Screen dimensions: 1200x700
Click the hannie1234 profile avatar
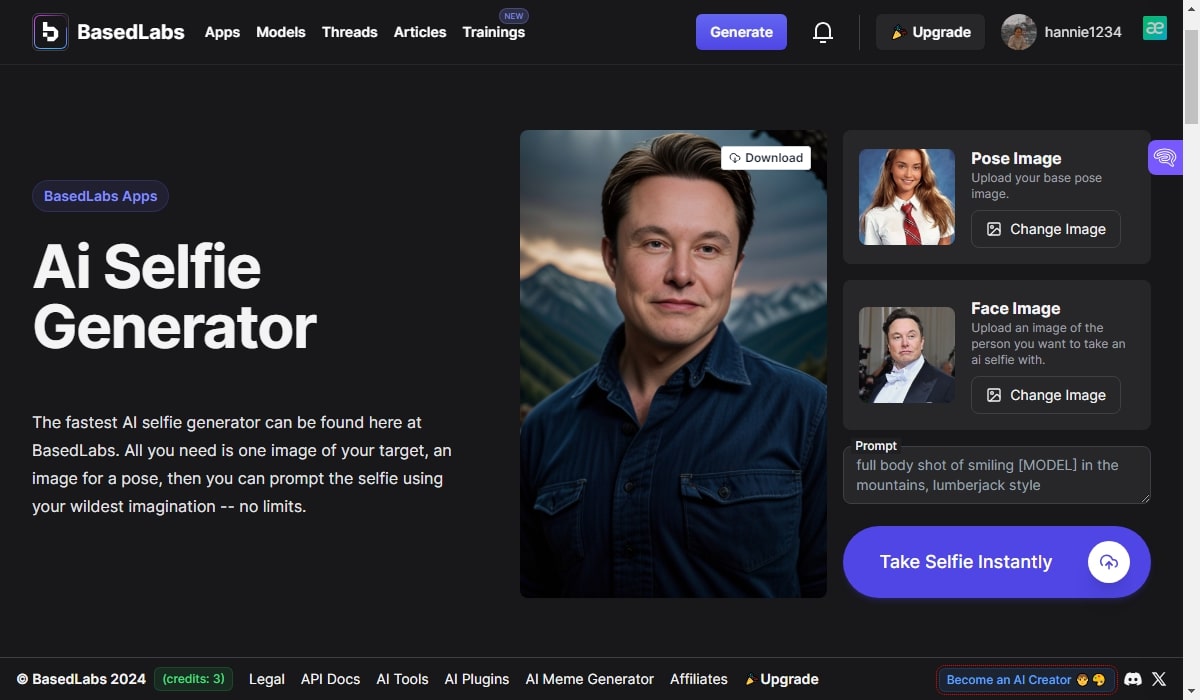pyautogui.click(x=1018, y=32)
